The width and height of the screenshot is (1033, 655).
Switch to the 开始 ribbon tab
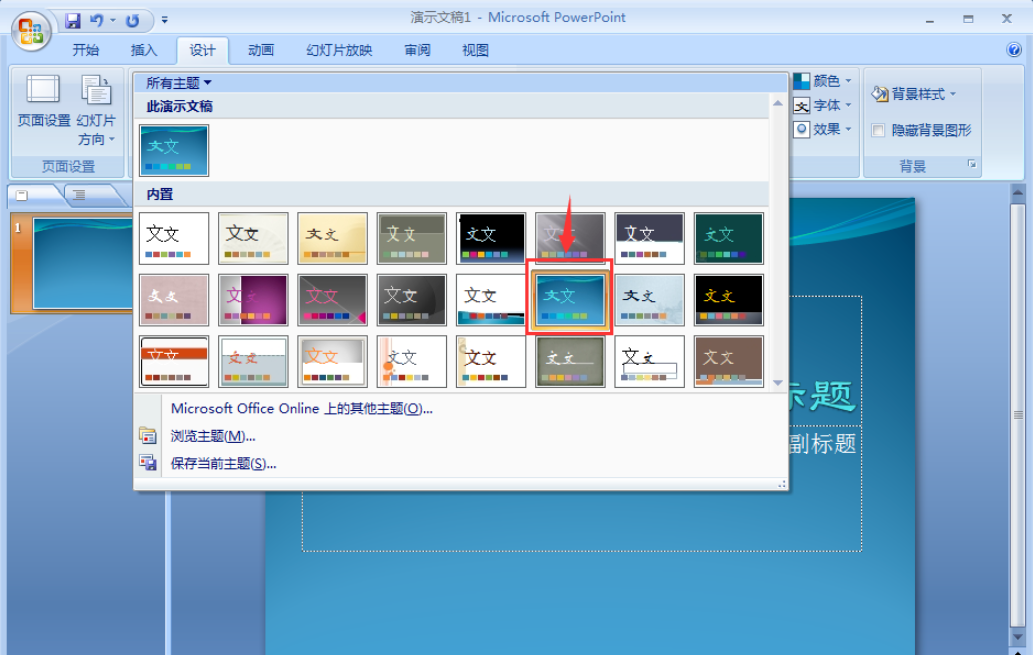(x=86, y=50)
